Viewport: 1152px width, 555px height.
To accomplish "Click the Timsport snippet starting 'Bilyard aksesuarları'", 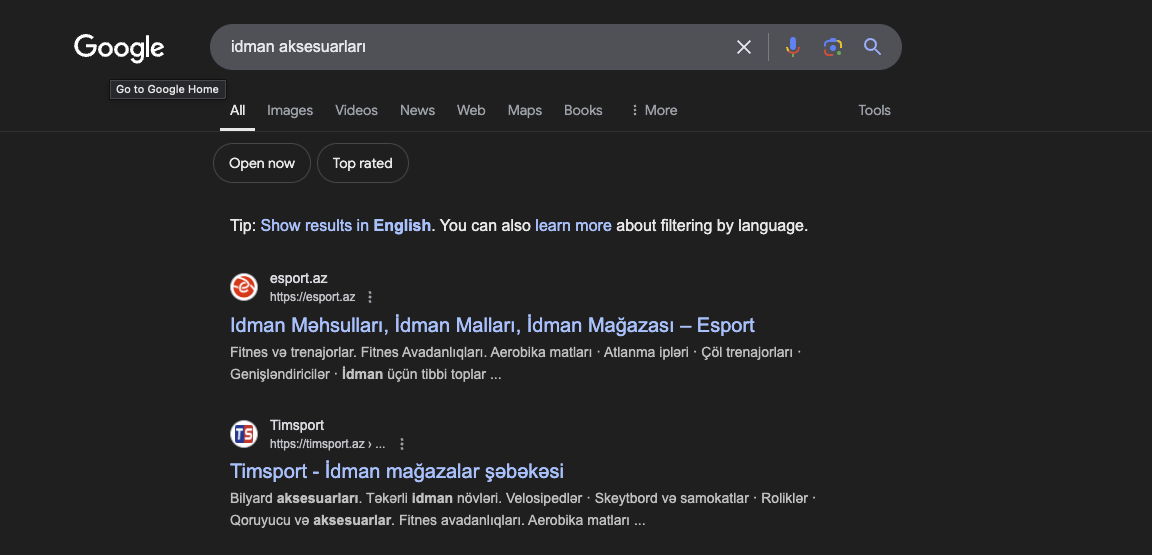I will click(523, 509).
